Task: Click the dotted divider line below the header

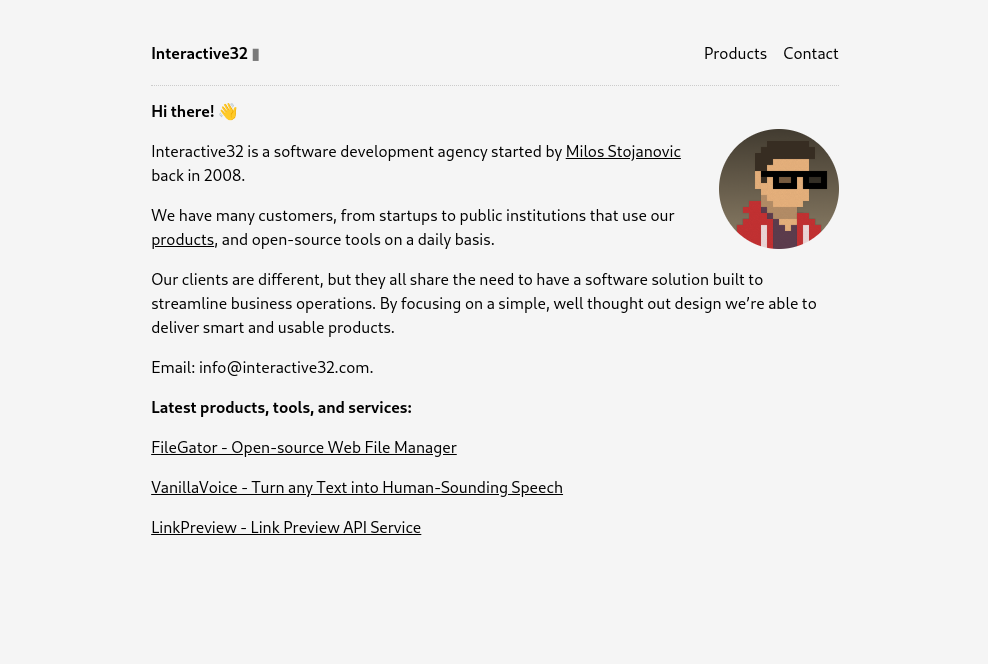Action: click(494, 86)
